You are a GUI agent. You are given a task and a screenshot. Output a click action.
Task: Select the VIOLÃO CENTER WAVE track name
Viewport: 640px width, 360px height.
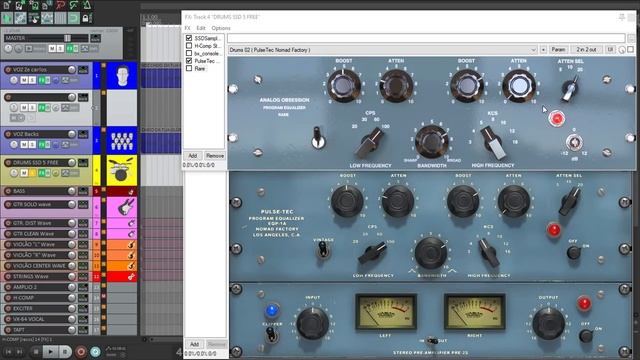click(x=39, y=266)
